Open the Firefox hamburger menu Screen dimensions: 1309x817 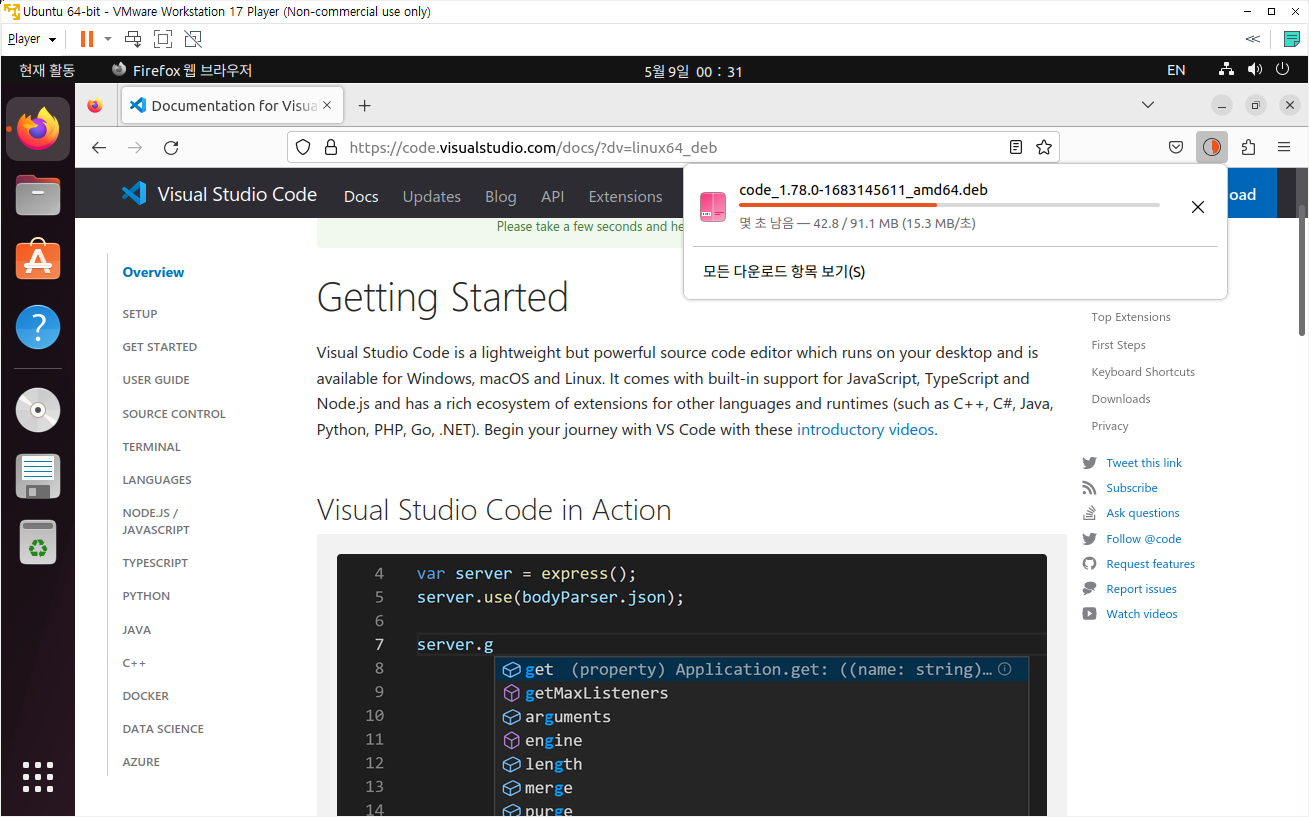[x=1284, y=147]
